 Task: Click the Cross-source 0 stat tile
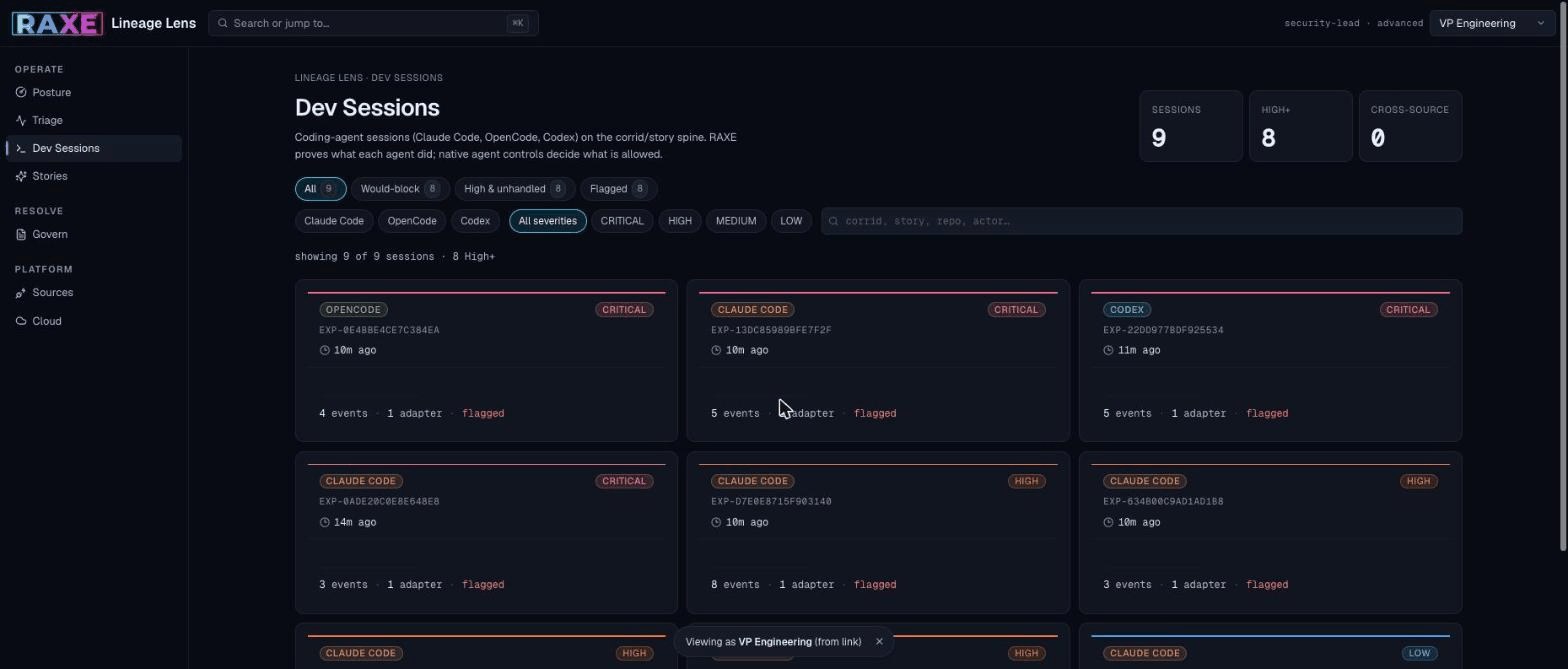tap(1410, 126)
